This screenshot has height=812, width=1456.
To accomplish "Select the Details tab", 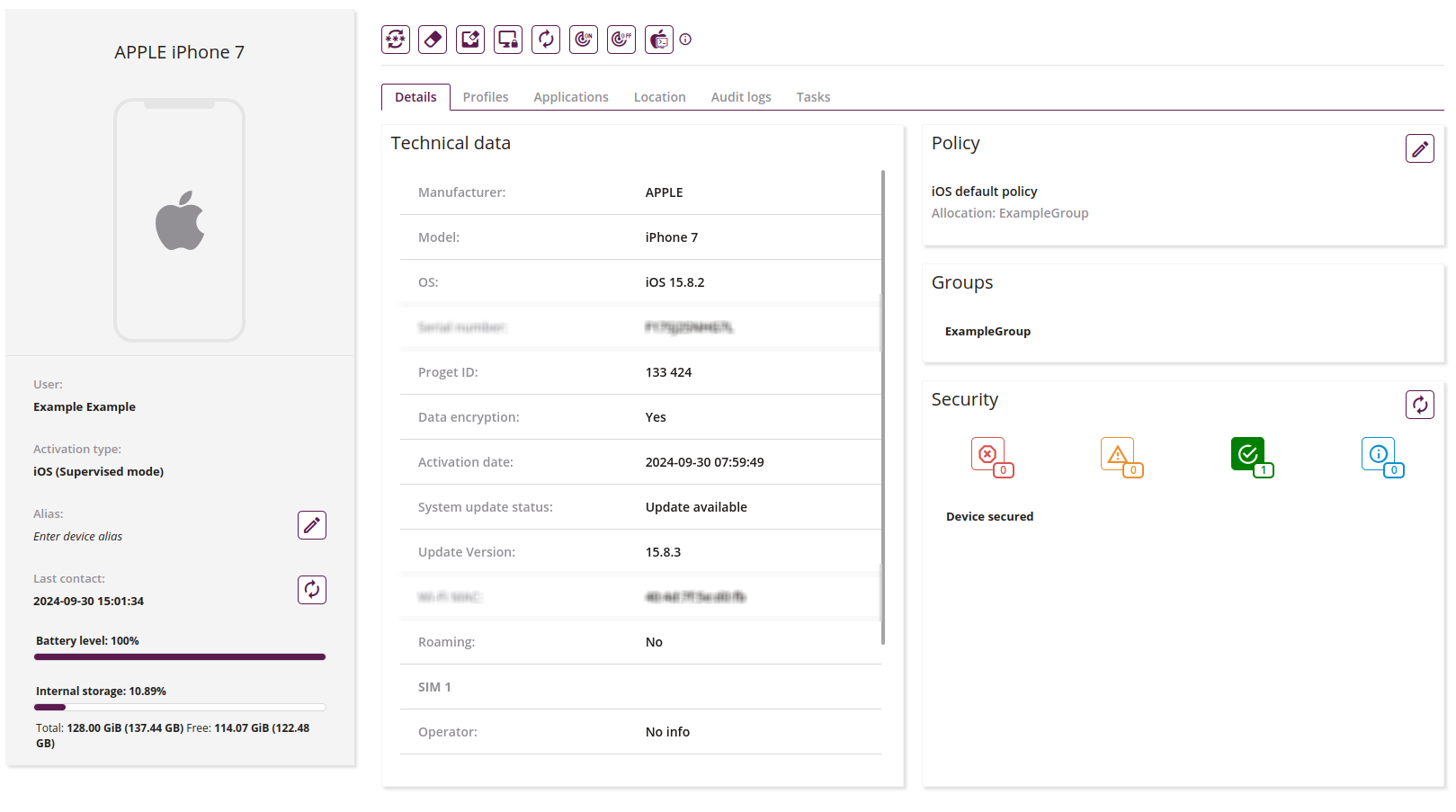I will 415,97.
